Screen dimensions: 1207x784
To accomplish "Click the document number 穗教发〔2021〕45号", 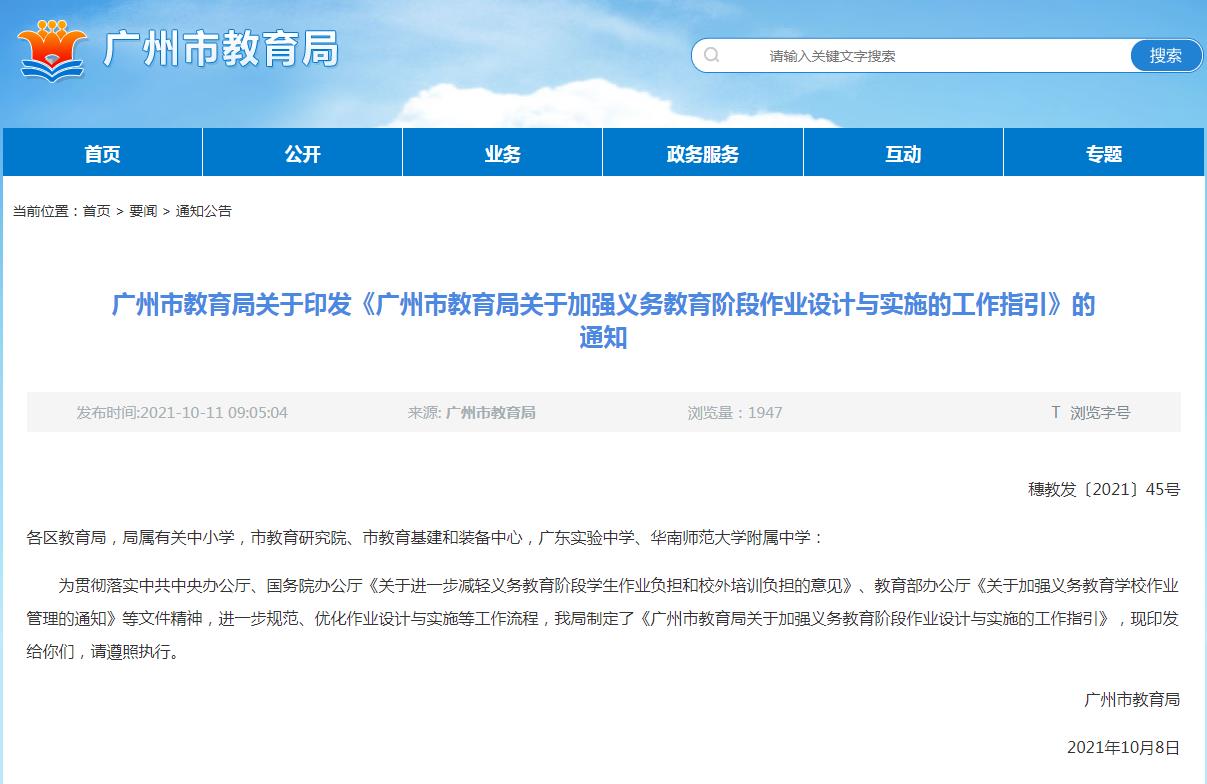I will pyautogui.click(x=1104, y=489).
